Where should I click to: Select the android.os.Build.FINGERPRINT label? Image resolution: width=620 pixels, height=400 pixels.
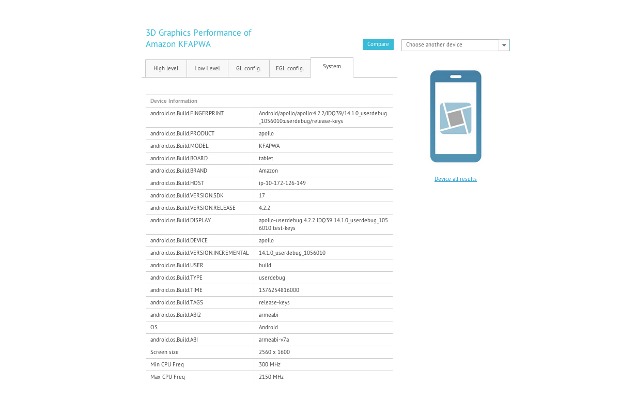(x=187, y=113)
